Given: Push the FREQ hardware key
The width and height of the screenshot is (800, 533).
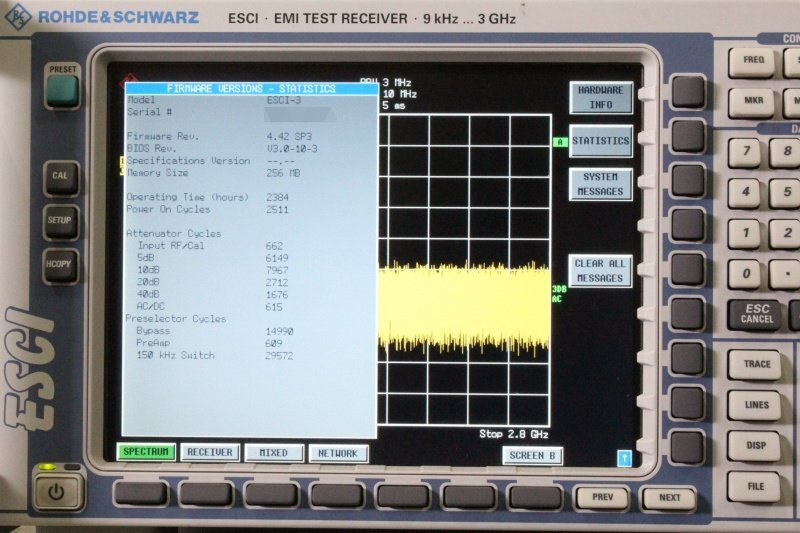Looking at the screenshot, I should pos(753,62).
